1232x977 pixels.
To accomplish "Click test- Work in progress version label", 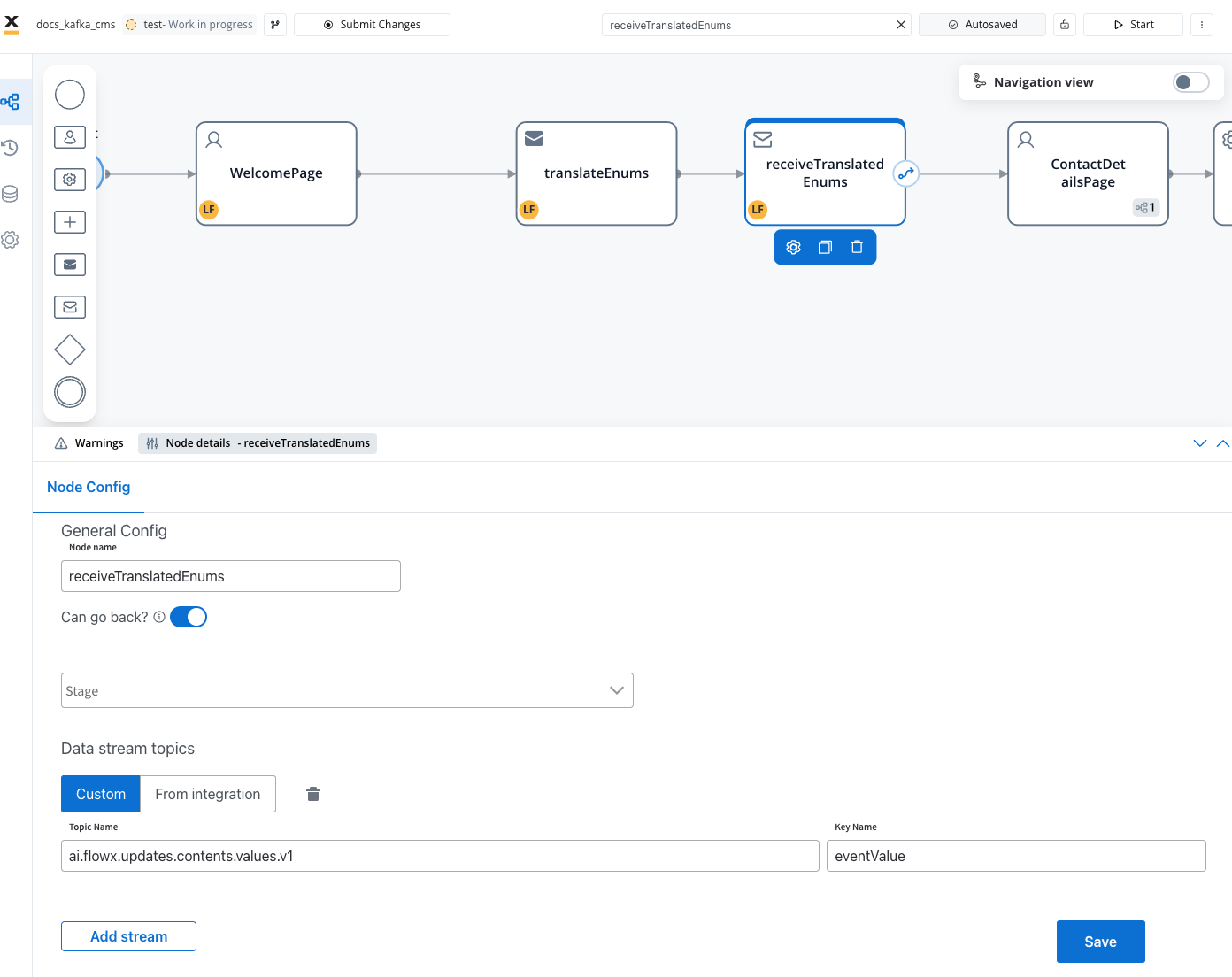I will 189,25.
